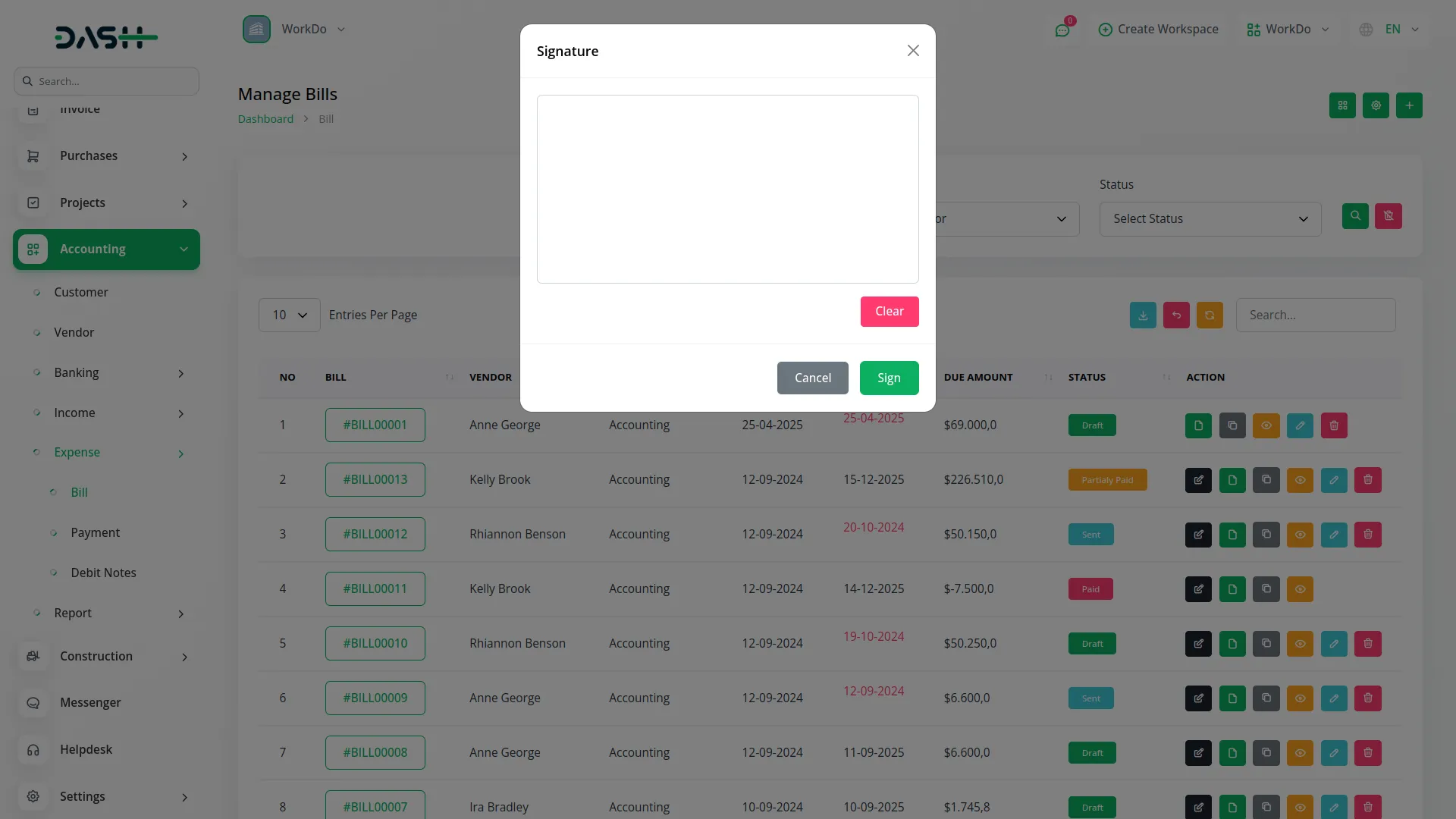Click the signature drawing canvas
The height and width of the screenshot is (819, 1456).
click(x=727, y=189)
